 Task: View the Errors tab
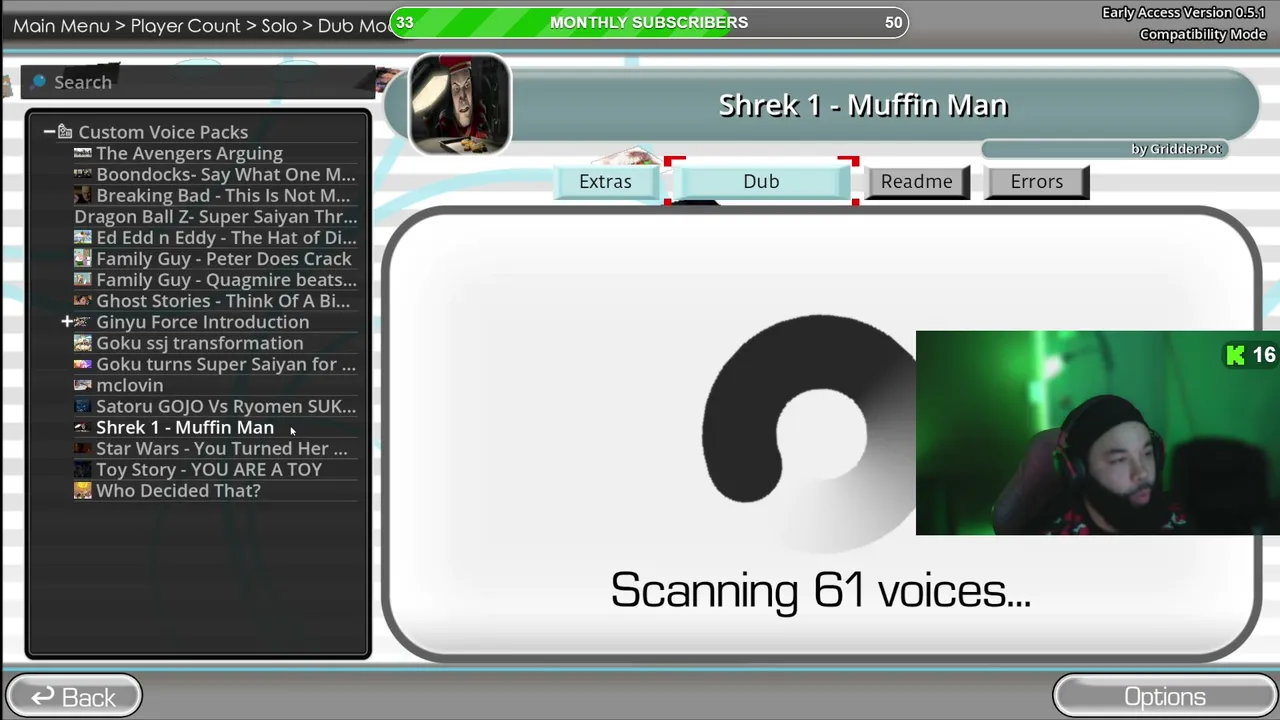pos(1037,181)
